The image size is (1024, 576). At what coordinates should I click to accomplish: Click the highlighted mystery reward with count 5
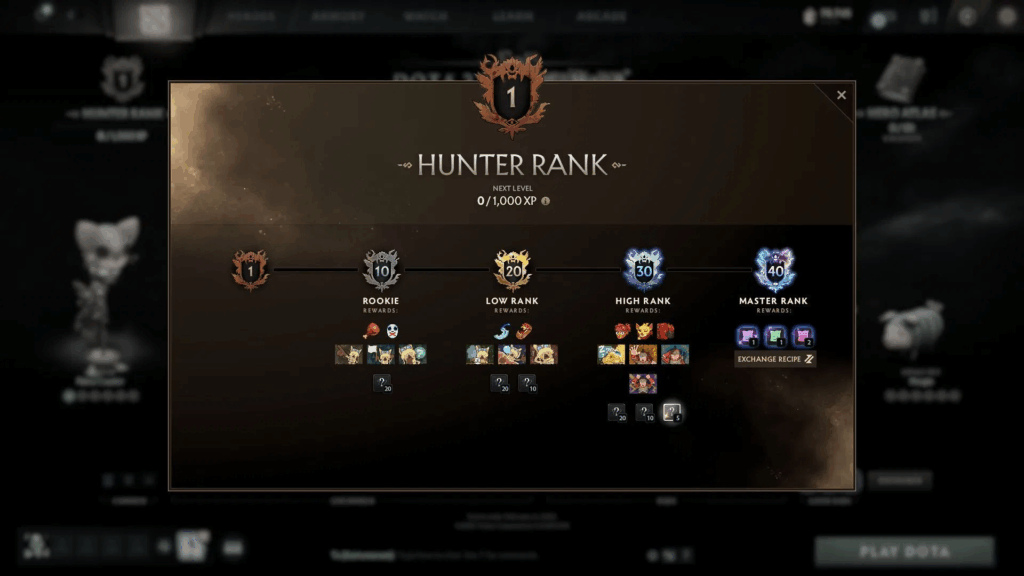671,413
